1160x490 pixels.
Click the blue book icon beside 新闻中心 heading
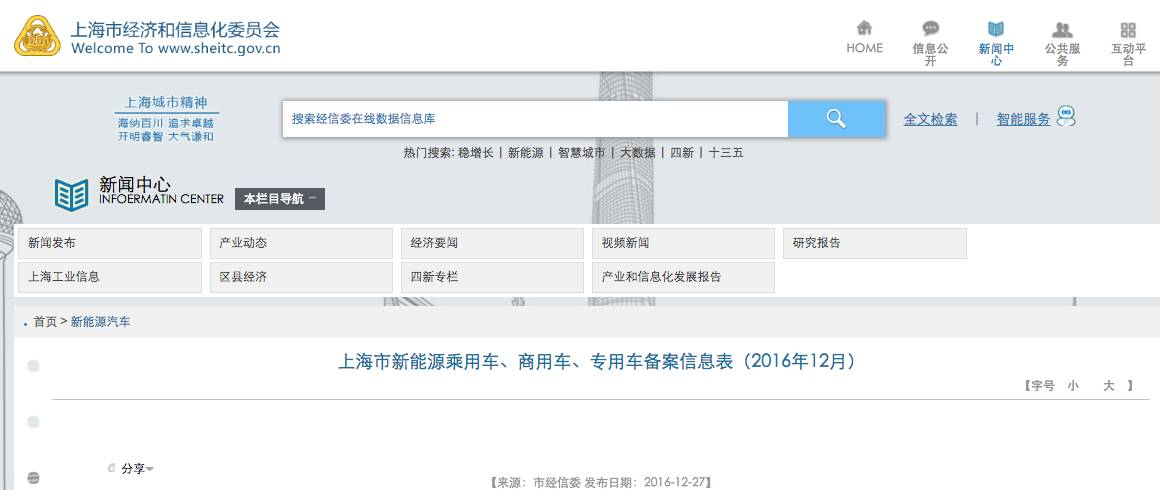72,195
